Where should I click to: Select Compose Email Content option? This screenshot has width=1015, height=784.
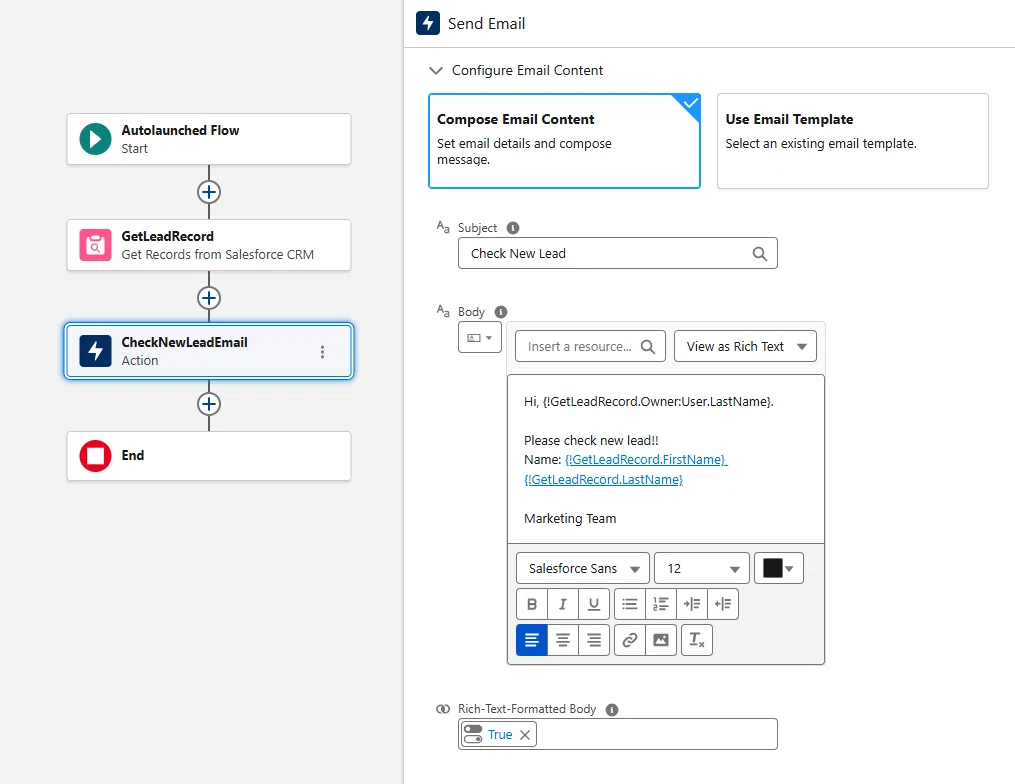(564, 141)
